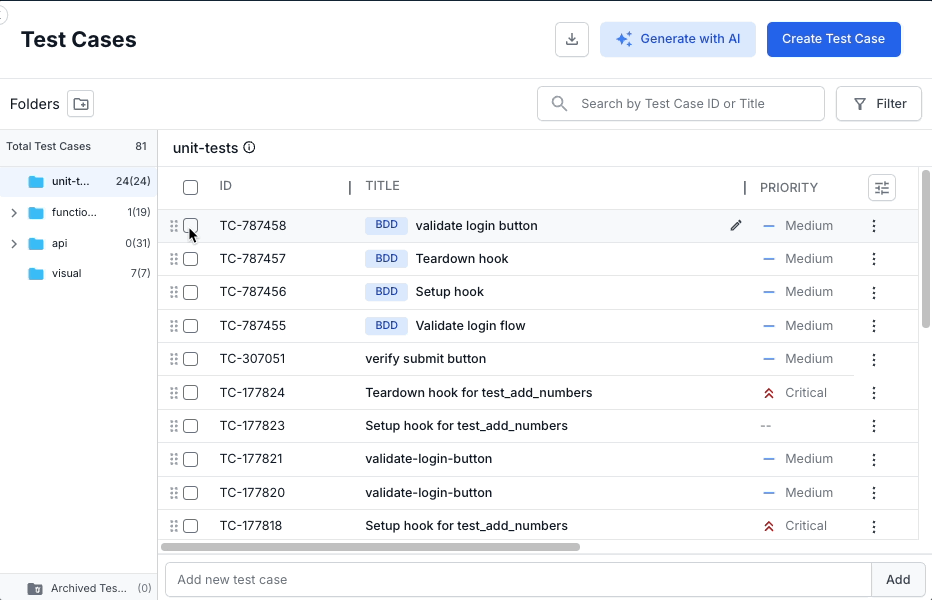Open the Medium priority dropdown for TC-787456

point(800,292)
